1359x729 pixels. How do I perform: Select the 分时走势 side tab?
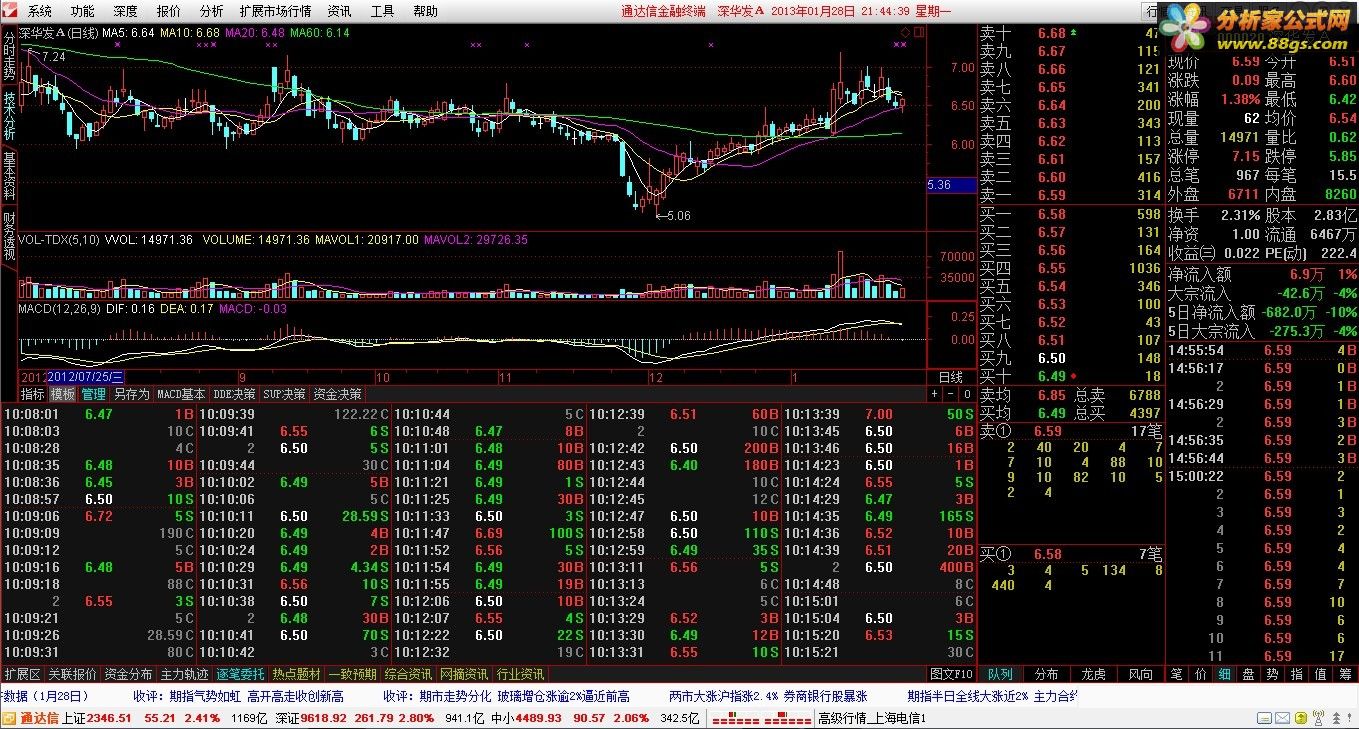coord(9,55)
